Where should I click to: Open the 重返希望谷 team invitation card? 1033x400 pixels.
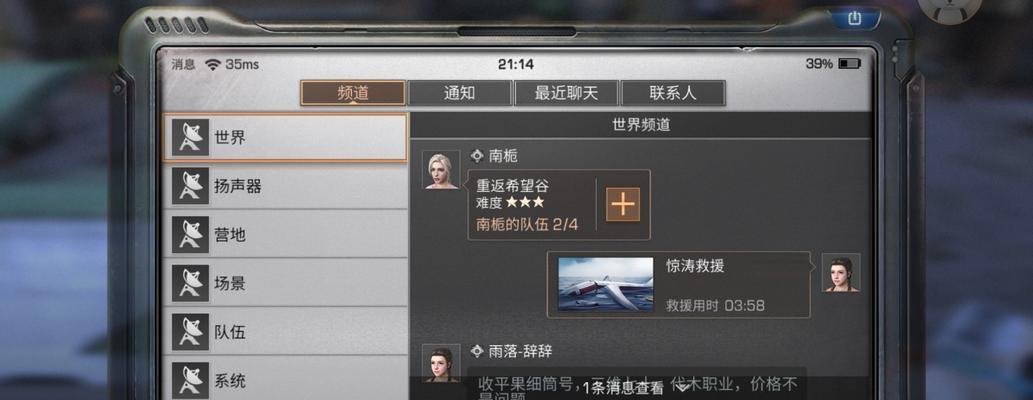pos(559,204)
